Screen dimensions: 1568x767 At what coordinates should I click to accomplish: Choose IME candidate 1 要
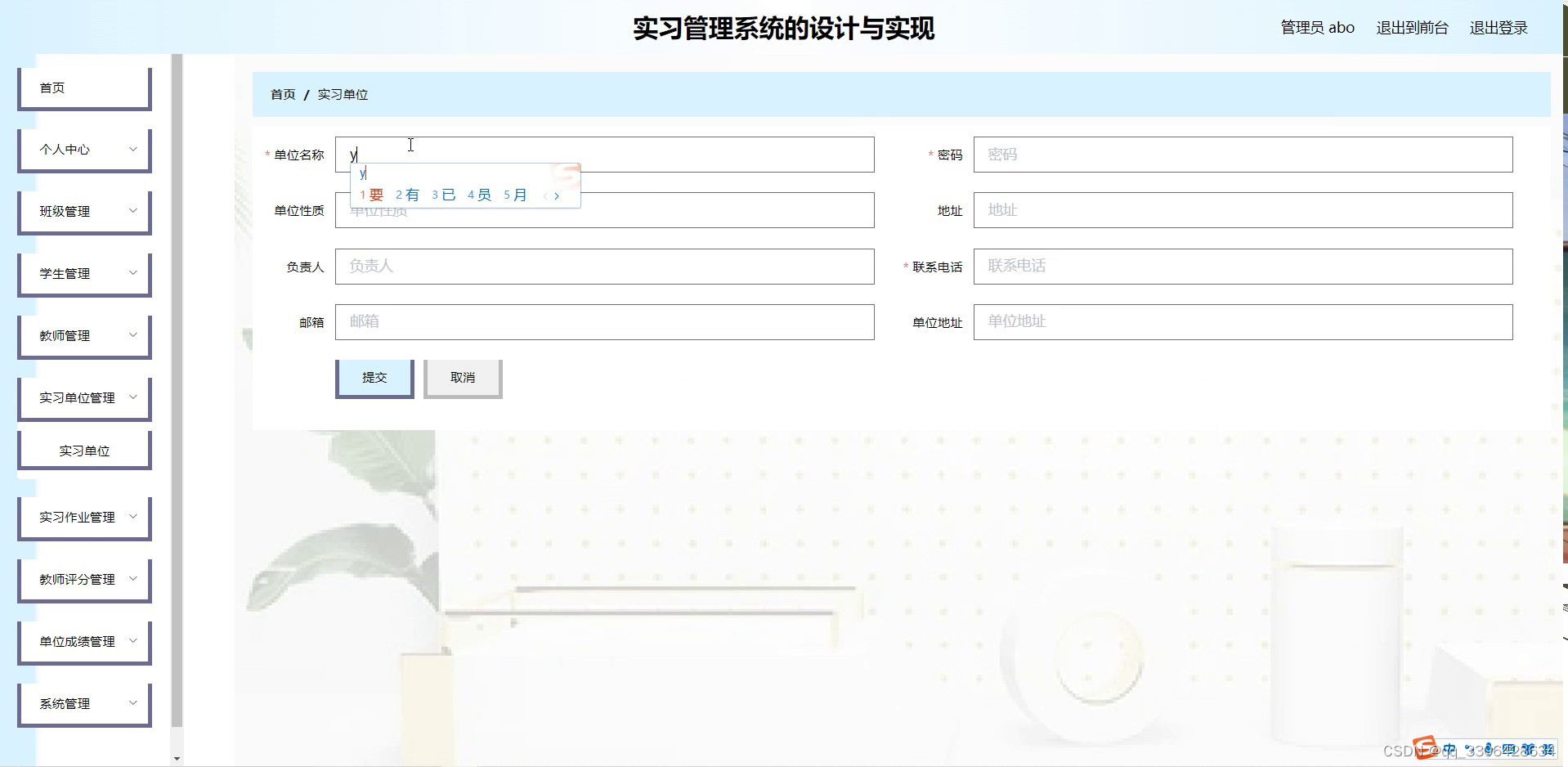(372, 195)
